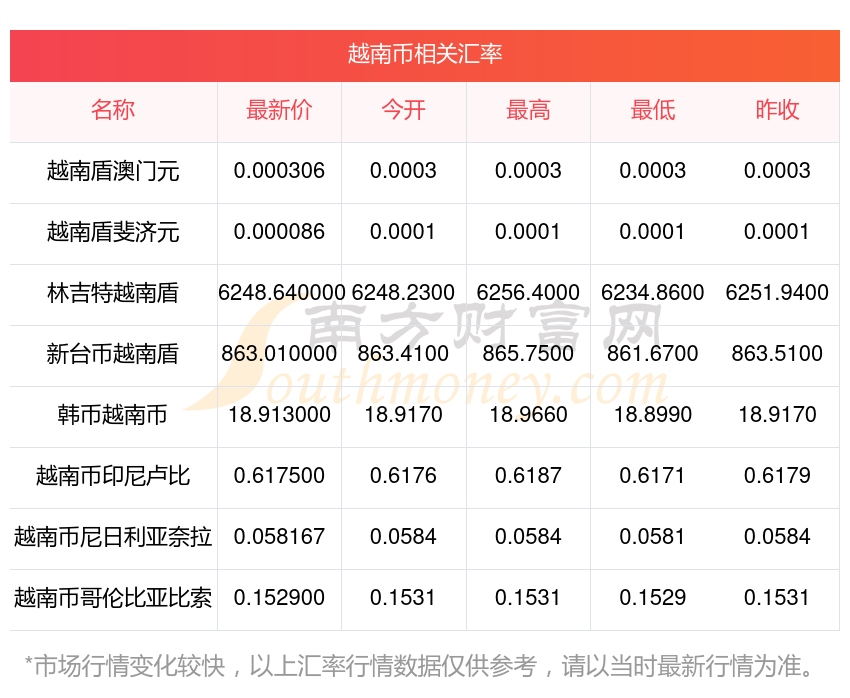
Task: Select the 今开 column header
Action: click(x=403, y=110)
